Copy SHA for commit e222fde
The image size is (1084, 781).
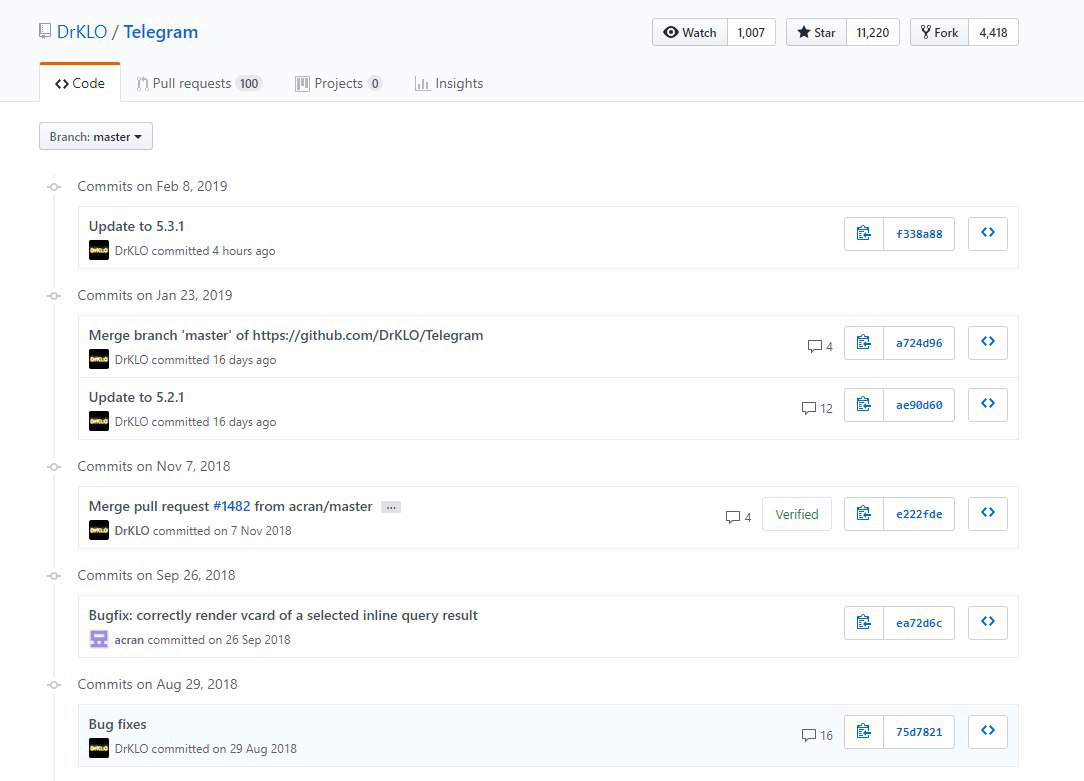tap(864, 514)
